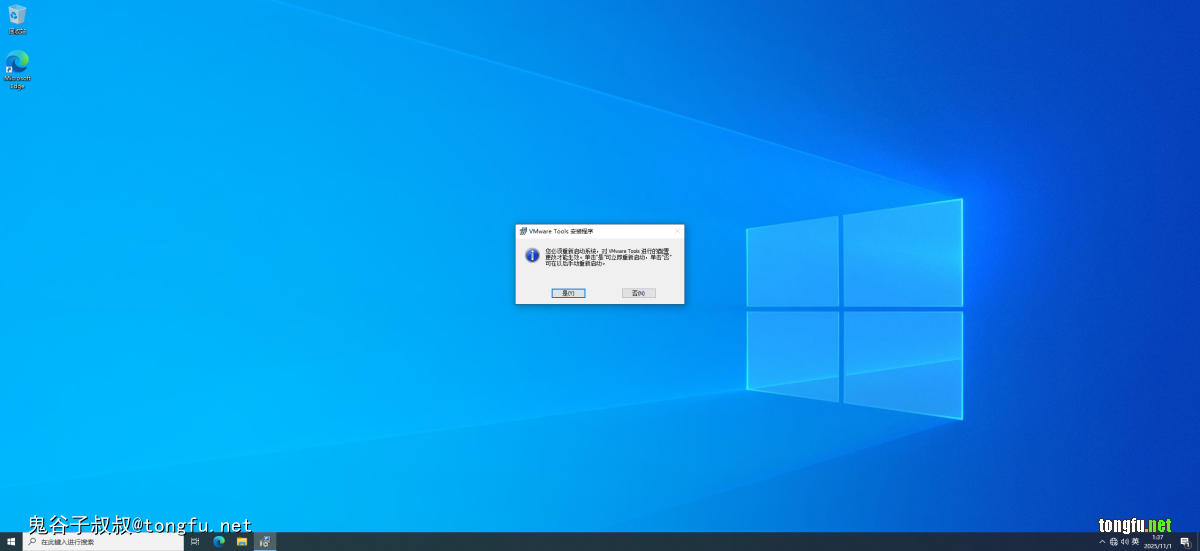Click the Show Desktop strip at taskbar edge
Image resolution: width=1200 pixels, height=551 pixels.
tap(1198, 542)
